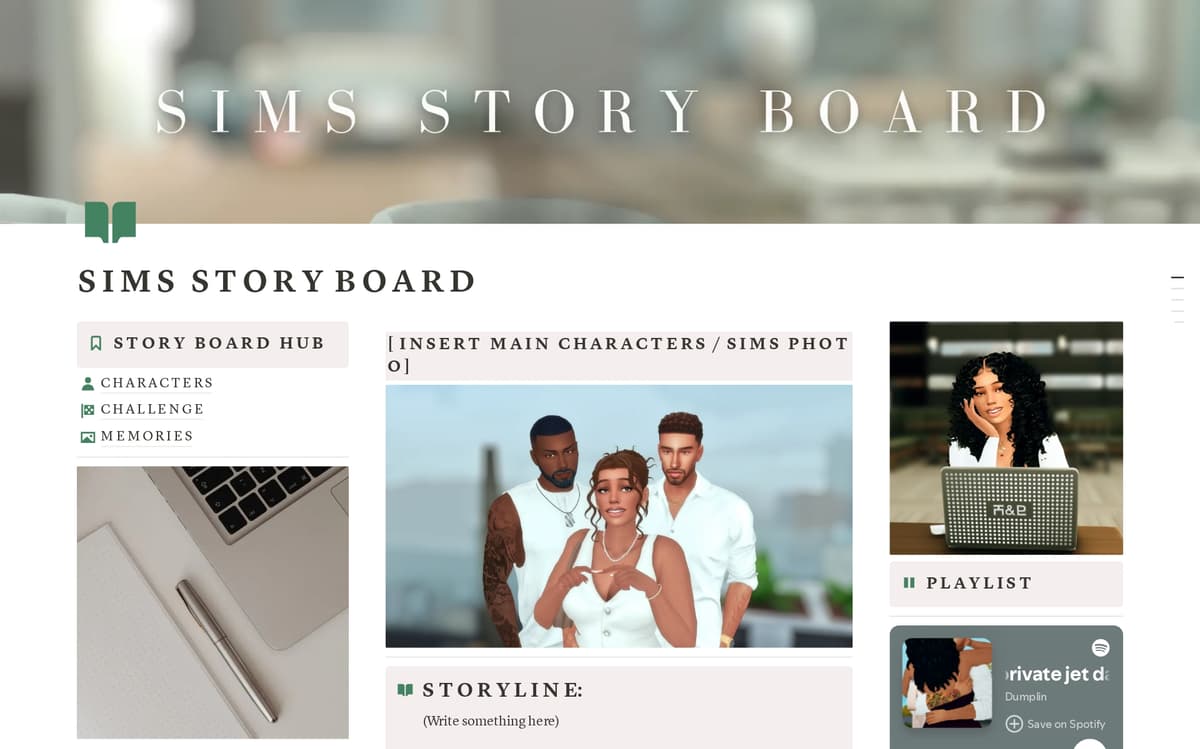Click Save on Spotify text

click(1066, 724)
